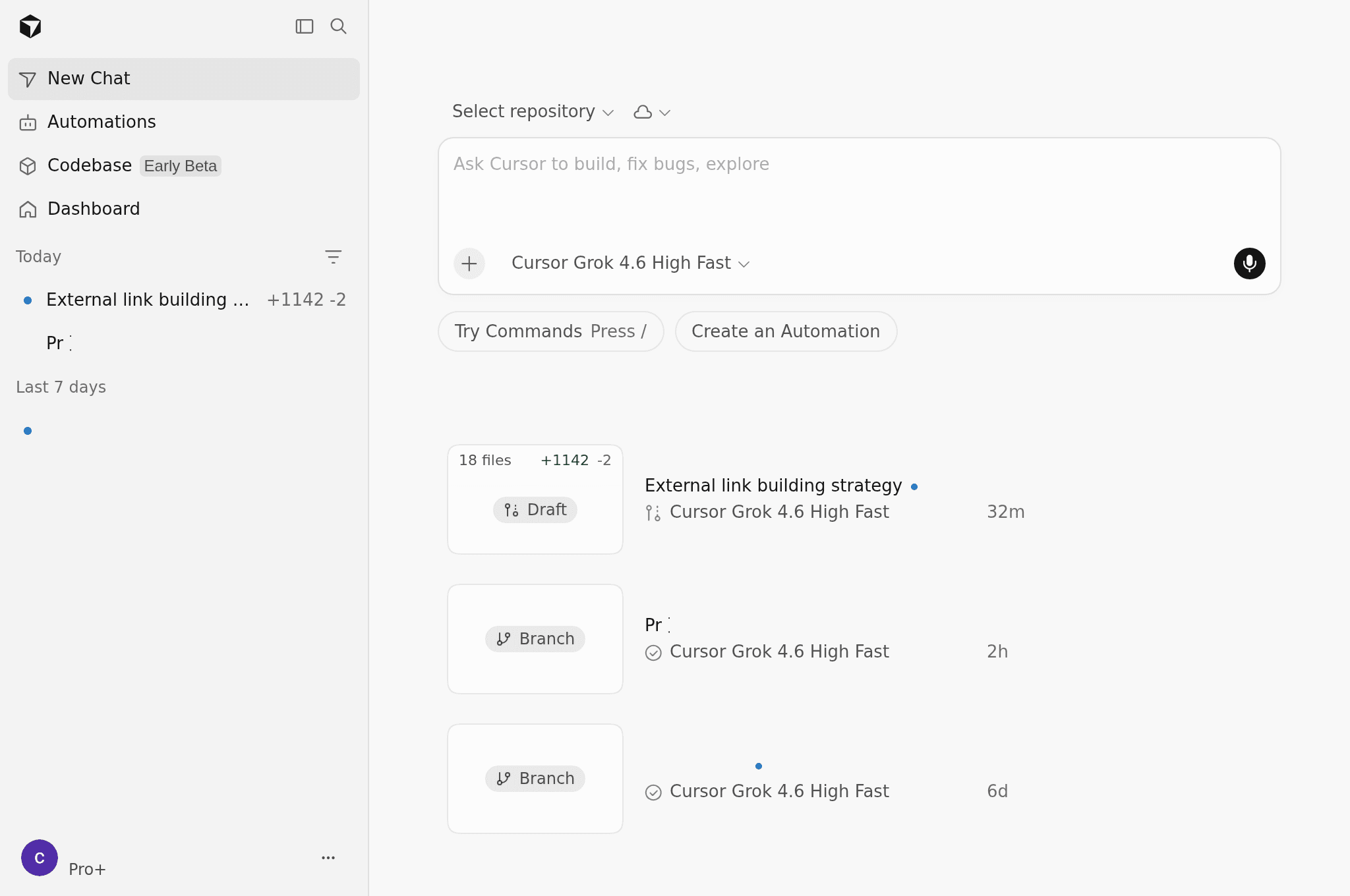Change model Cursor Grok 4.6 High Fast
The width and height of the screenshot is (1350, 896).
click(x=631, y=263)
